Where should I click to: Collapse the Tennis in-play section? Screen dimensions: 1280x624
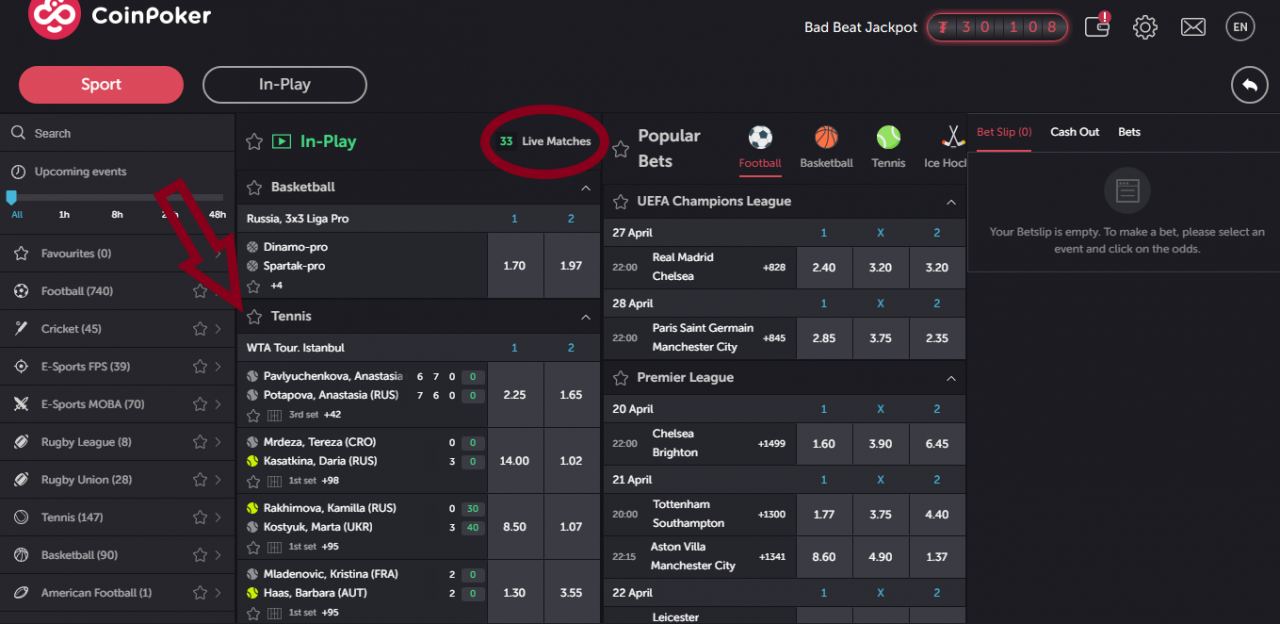pyautogui.click(x=585, y=317)
